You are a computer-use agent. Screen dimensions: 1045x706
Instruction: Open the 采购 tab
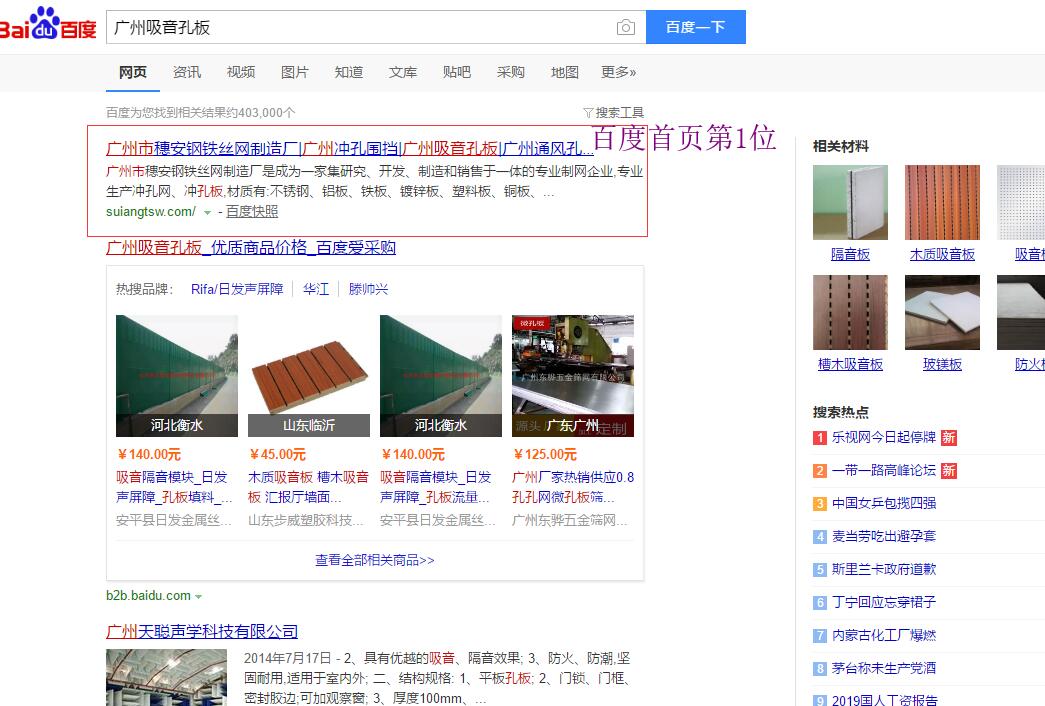[511, 72]
